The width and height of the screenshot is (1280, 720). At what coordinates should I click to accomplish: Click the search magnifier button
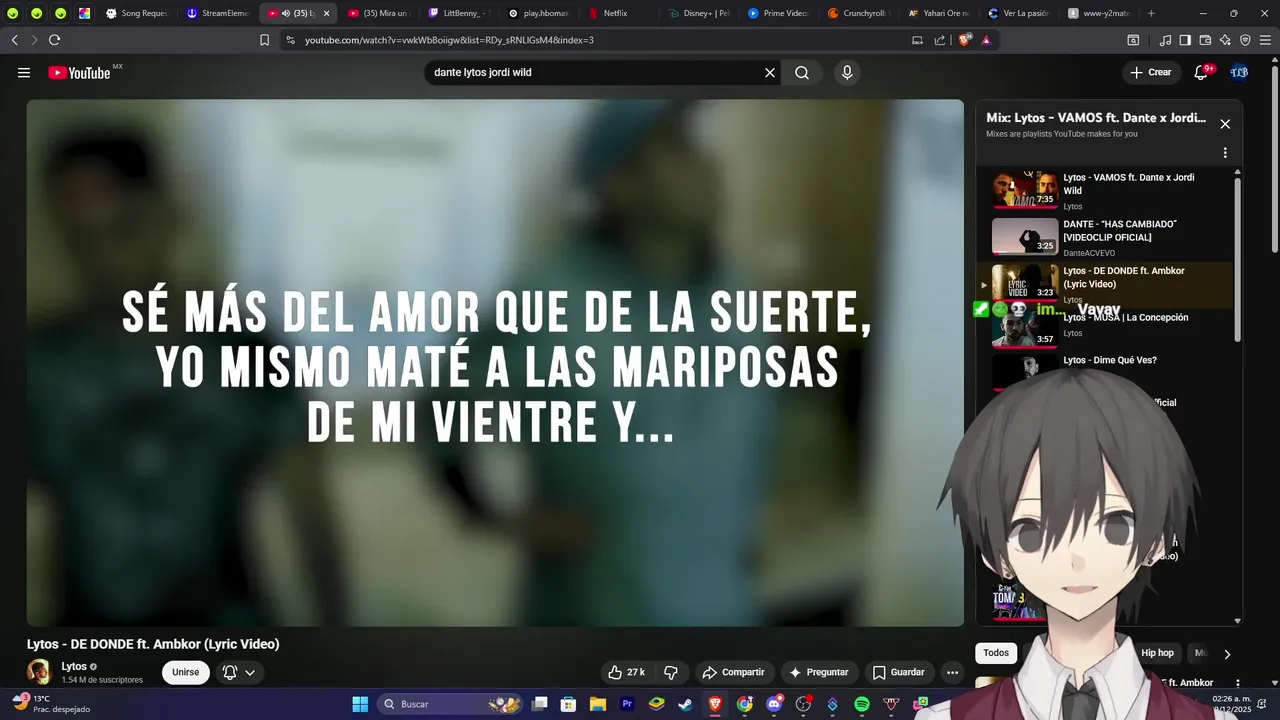[802, 73]
